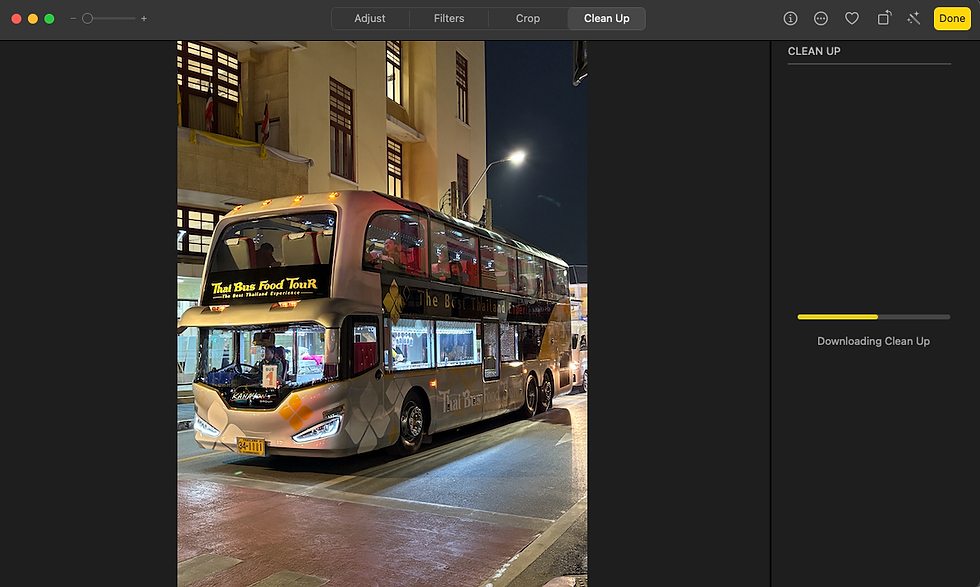This screenshot has height=587, width=980.
Task: Switch to the Filters tab
Action: tap(449, 19)
